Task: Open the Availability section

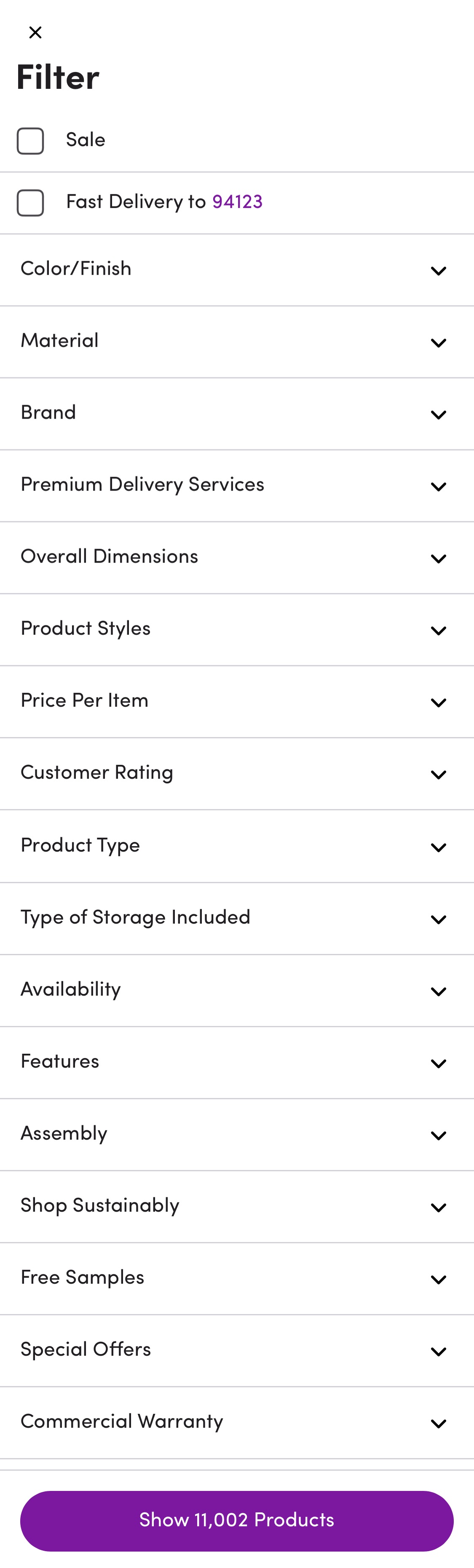Action: 237,990
